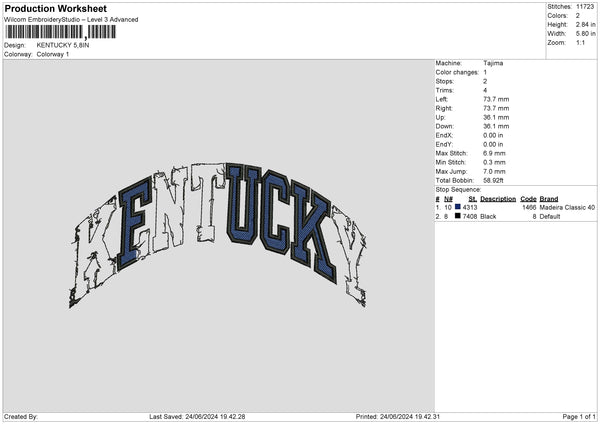The height and width of the screenshot is (424, 600).
Task: Click the Width value 5.80 in
Action: click(585, 34)
